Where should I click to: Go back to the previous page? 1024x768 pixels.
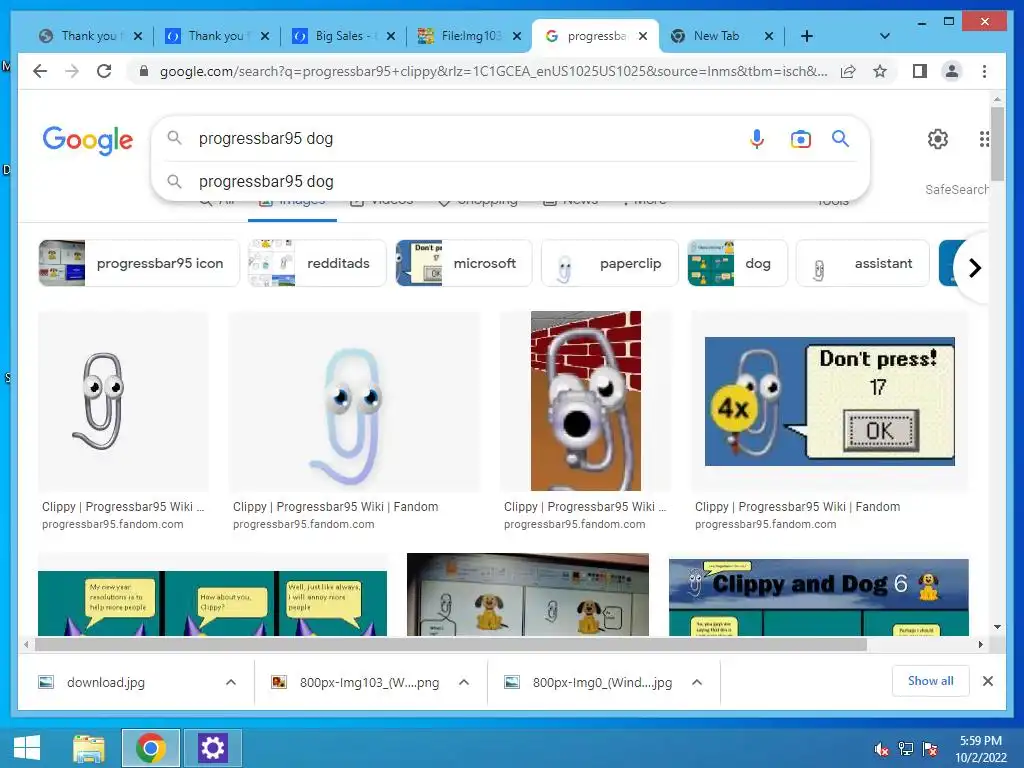(x=40, y=71)
